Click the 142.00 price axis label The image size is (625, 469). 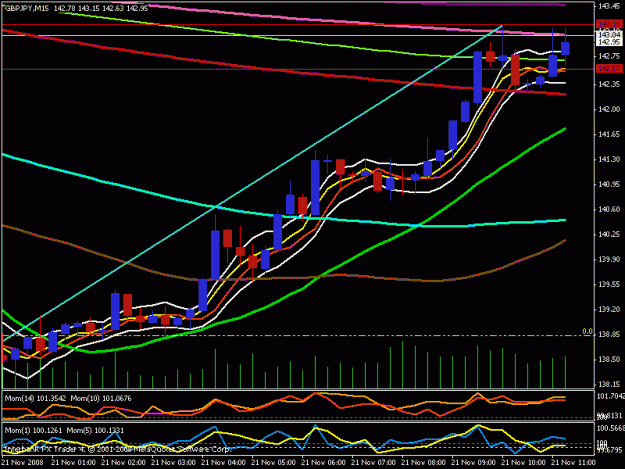609,109
